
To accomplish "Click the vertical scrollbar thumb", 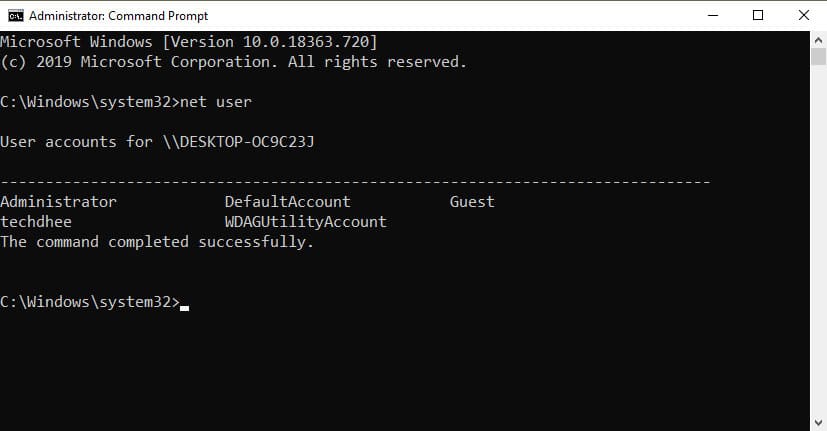I will [x=819, y=56].
